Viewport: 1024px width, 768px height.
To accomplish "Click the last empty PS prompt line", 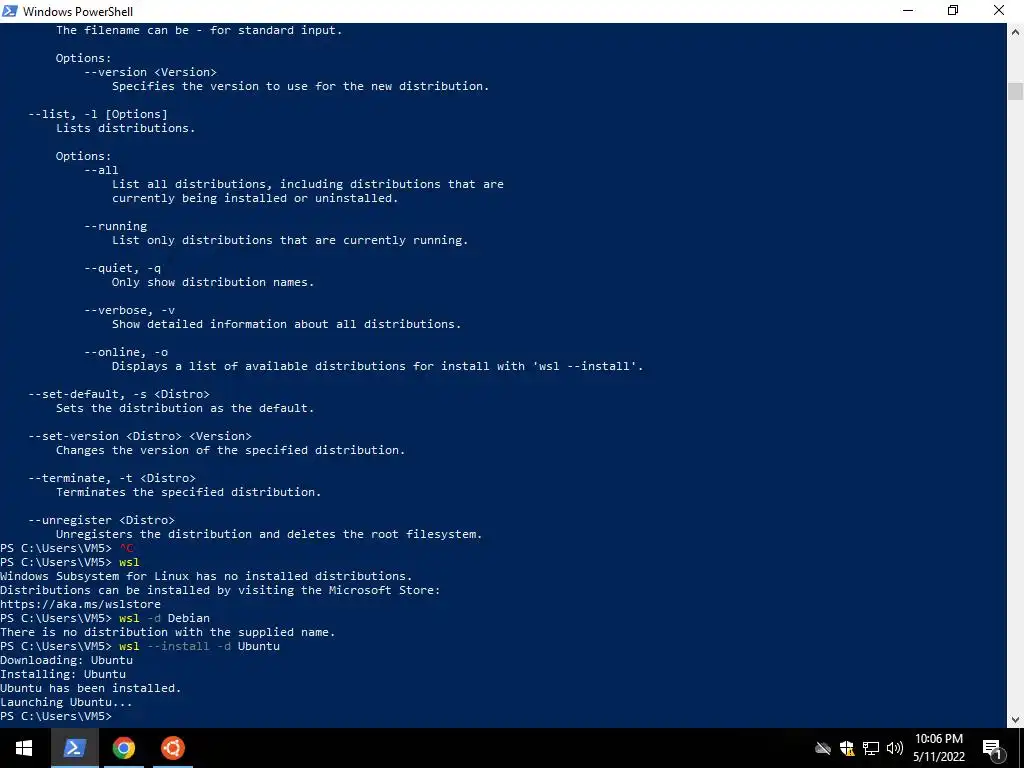I will tap(56, 716).
